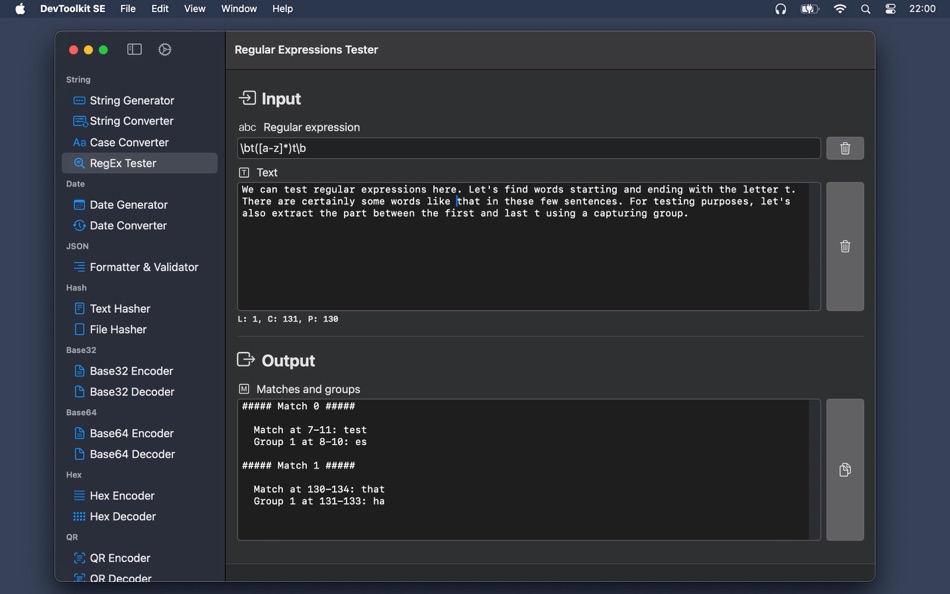Open macOS Control Center from menu bar

coord(890,8)
